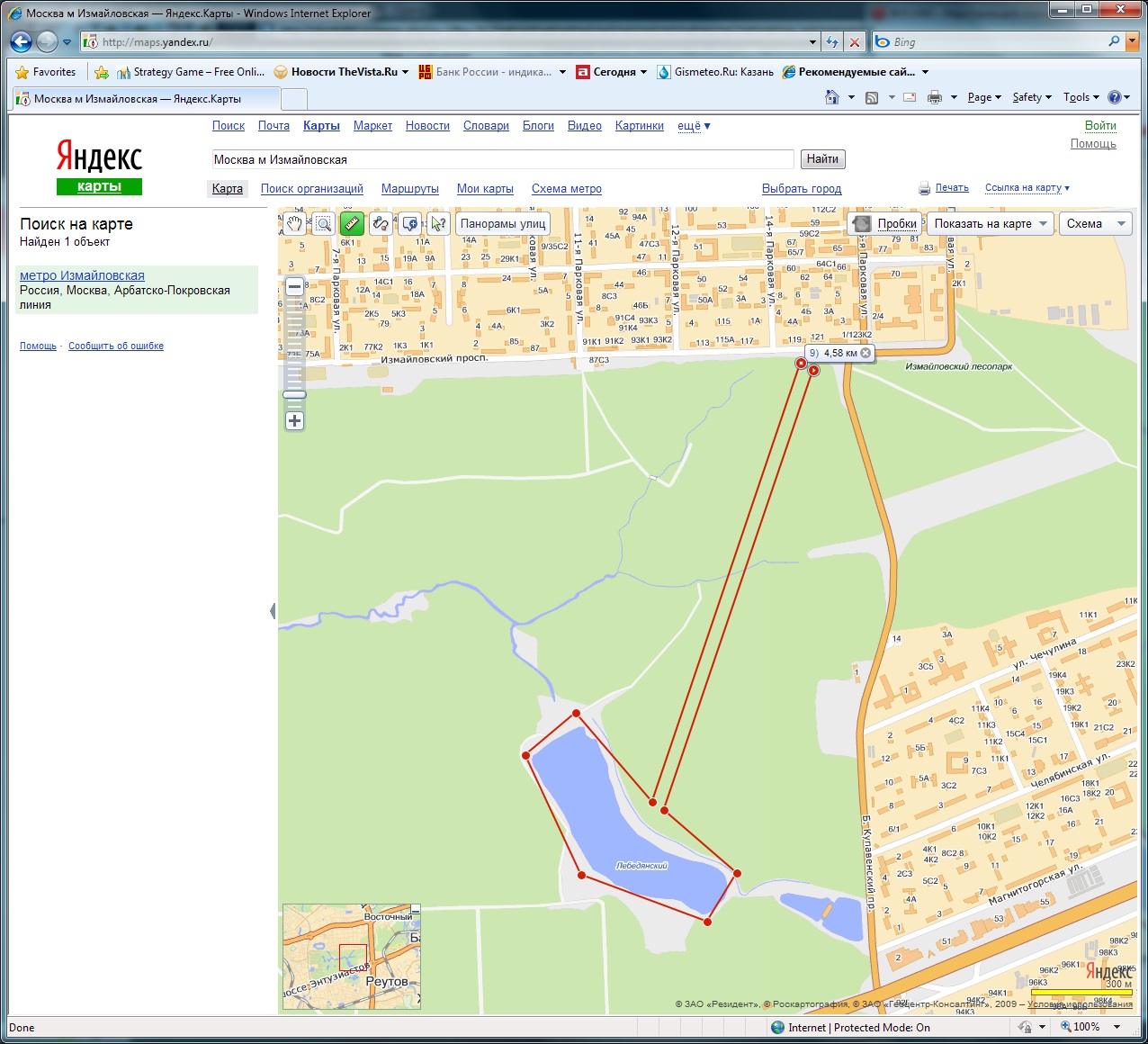Click the RSS feeds icon
The image size is (1148, 1044).
[x=872, y=97]
